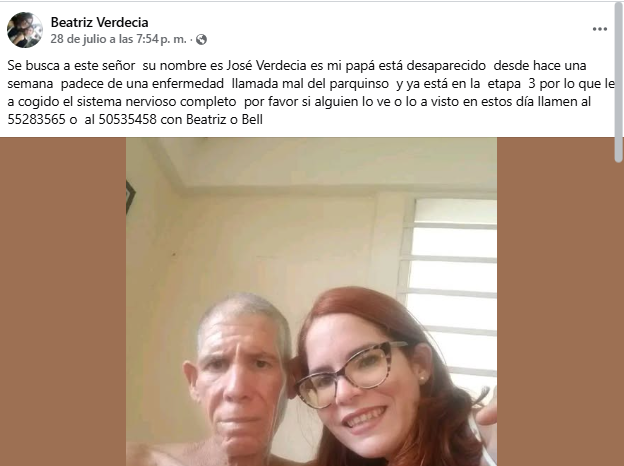
Task: Open the 28 de julio timestamp link
Action: point(119,39)
